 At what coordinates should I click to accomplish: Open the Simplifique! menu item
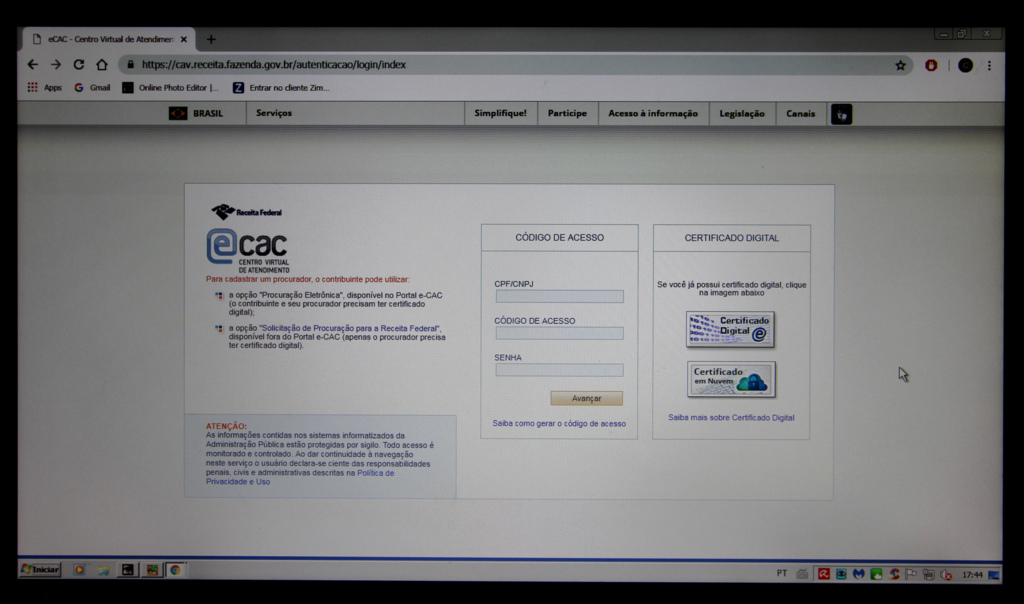coord(500,113)
